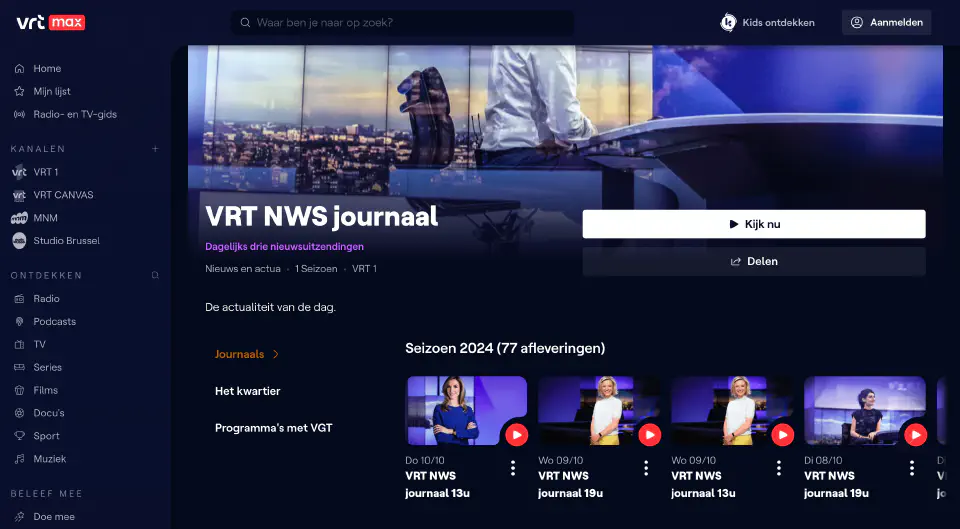This screenshot has width=960, height=529.
Task: Focus the 'Waar ben je naar op zoek?' search field
Action: pyautogui.click(x=402, y=23)
